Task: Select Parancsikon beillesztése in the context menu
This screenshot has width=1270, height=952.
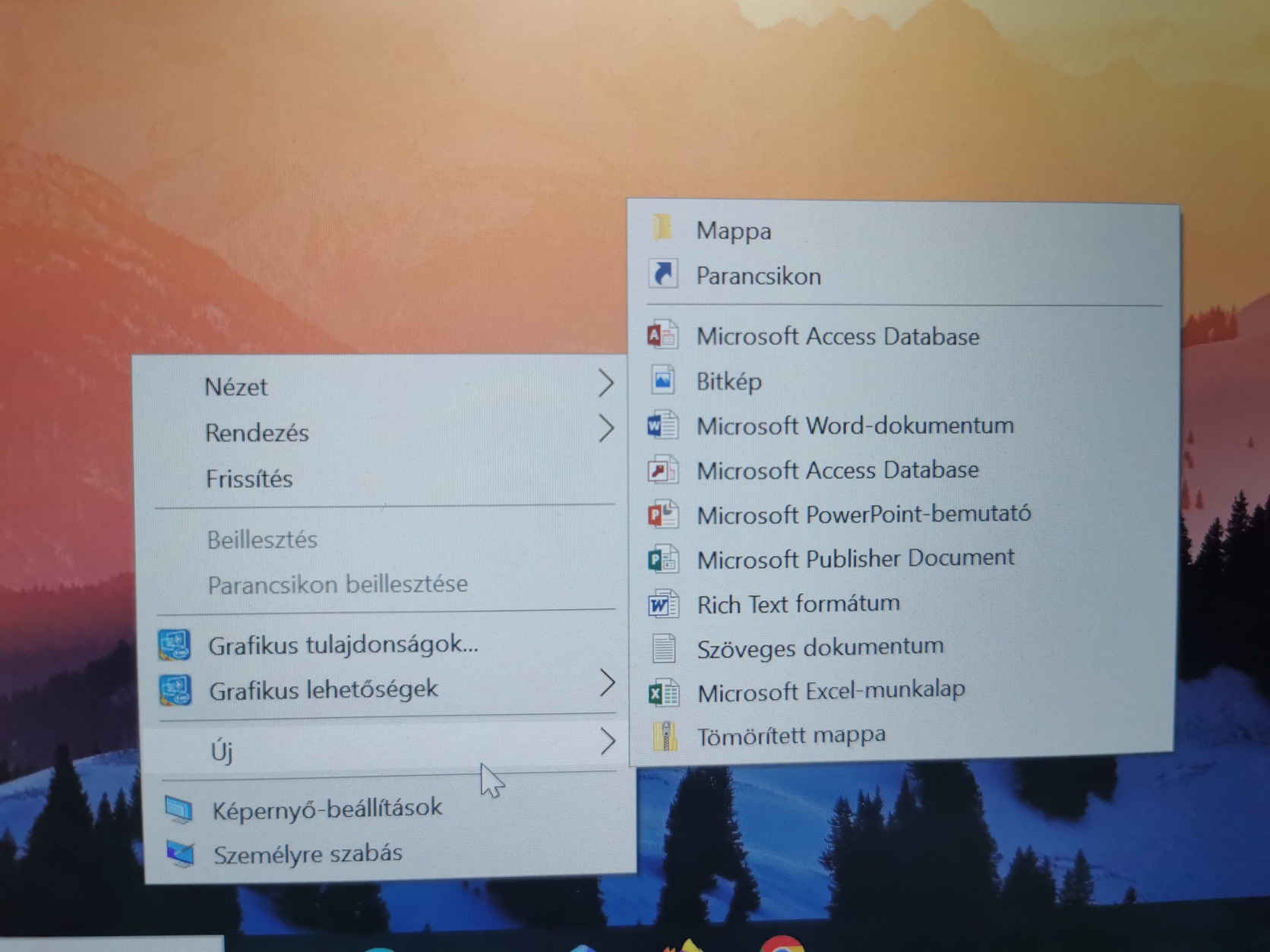Action: coord(338,585)
